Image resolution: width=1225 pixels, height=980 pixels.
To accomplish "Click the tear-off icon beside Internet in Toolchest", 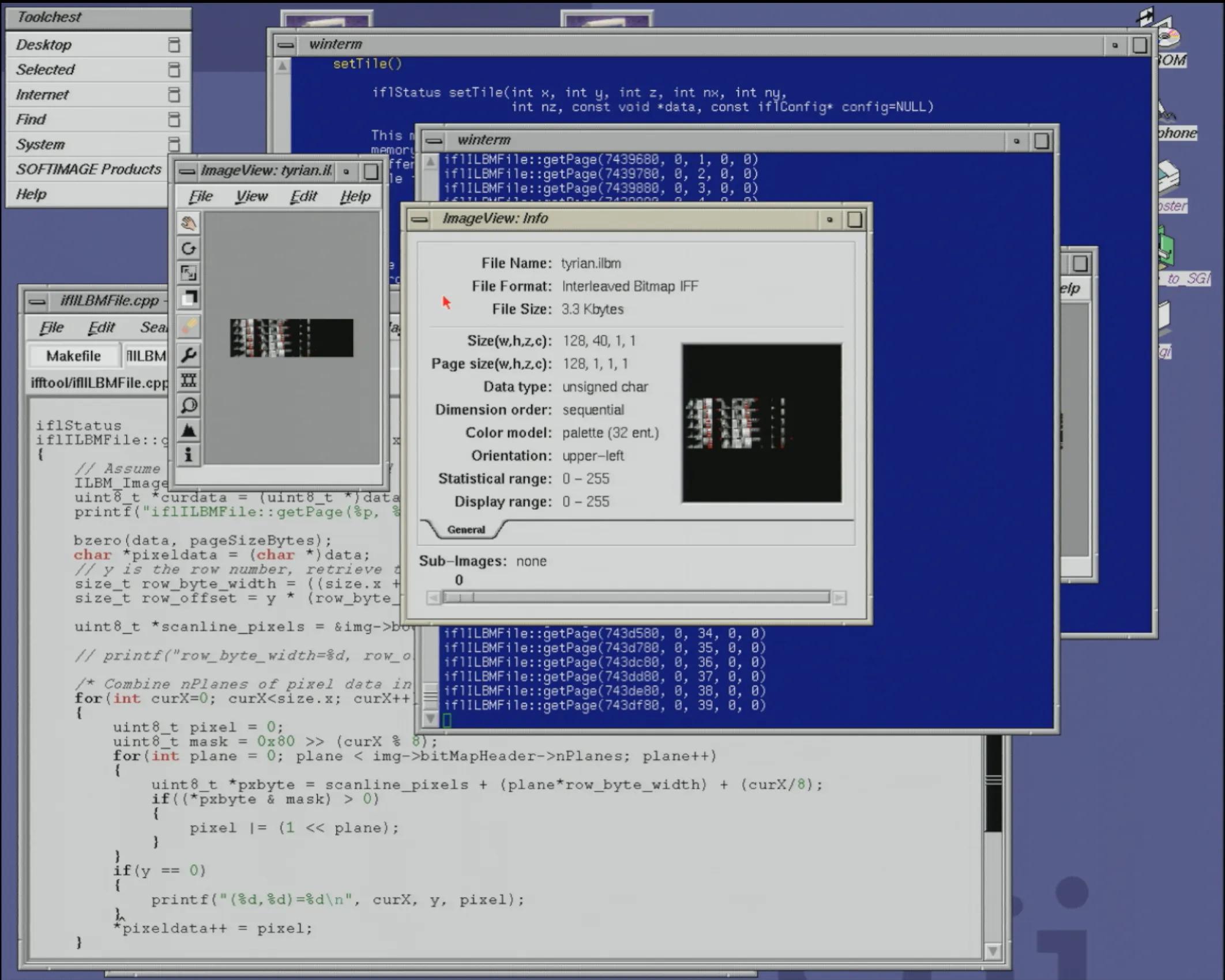I will click(x=174, y=95).
